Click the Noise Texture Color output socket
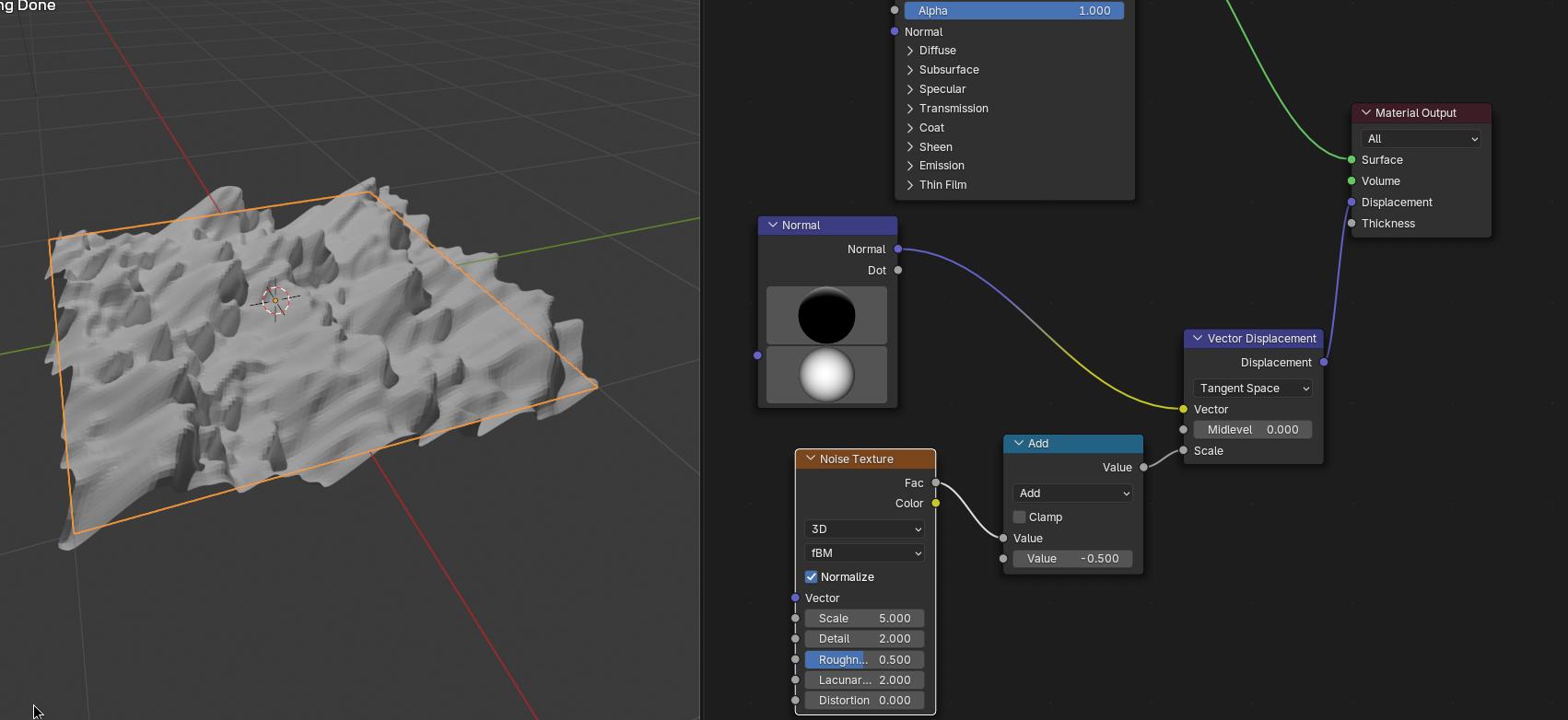This screenshot has height=720, width=1568. pos(936,504)
